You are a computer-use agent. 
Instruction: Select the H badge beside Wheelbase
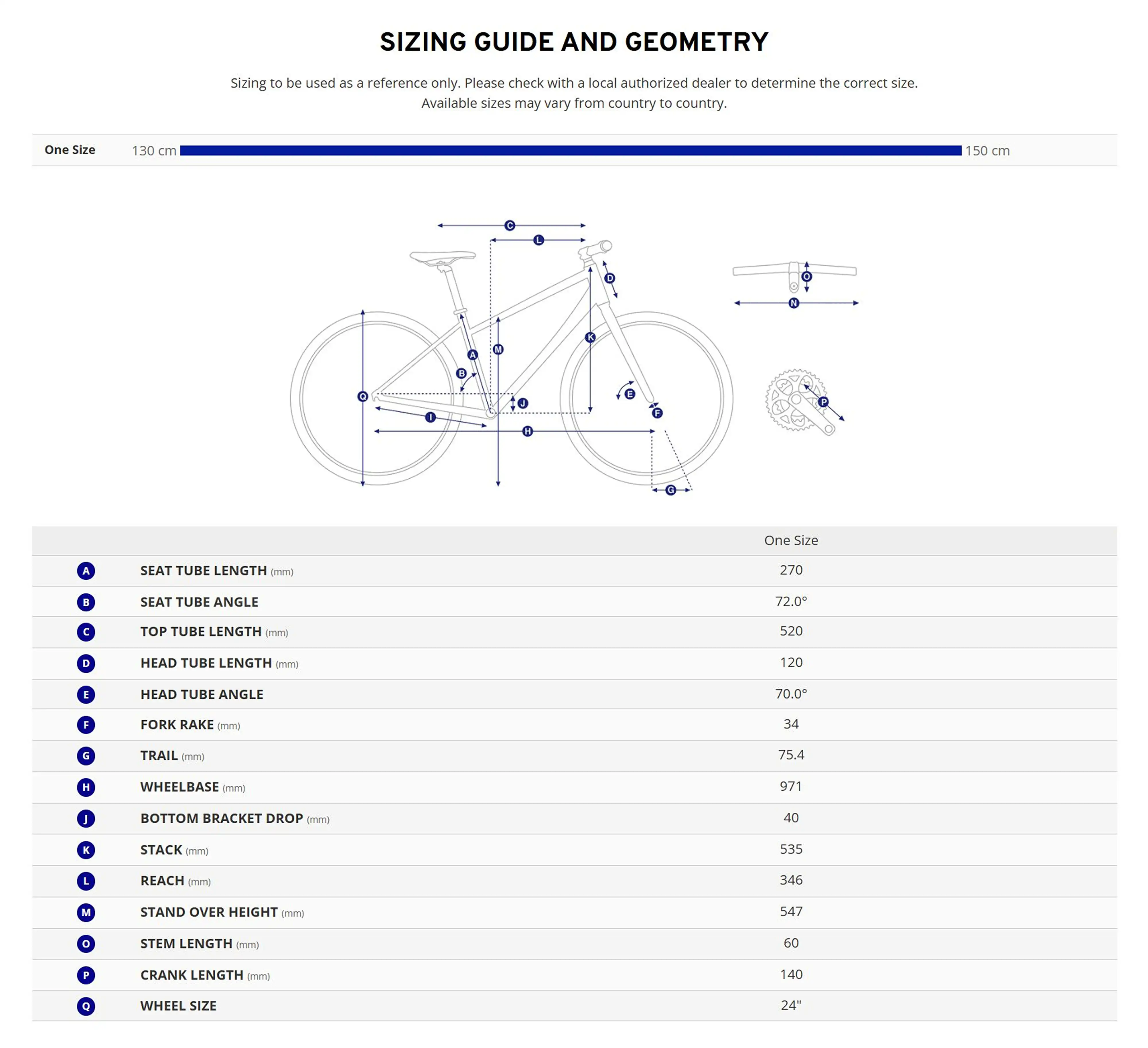click(86, 787)
